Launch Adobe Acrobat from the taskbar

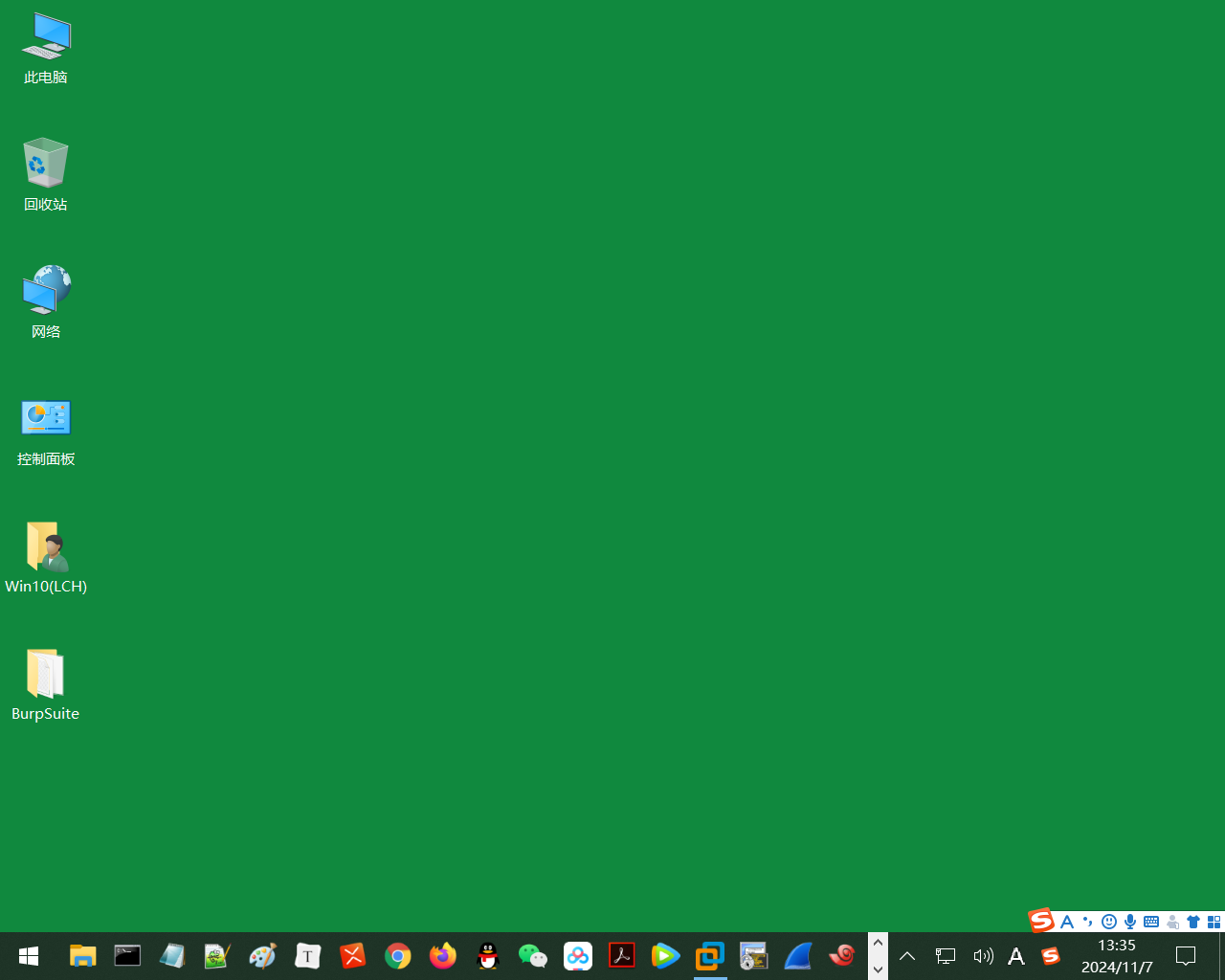[622, 956]
